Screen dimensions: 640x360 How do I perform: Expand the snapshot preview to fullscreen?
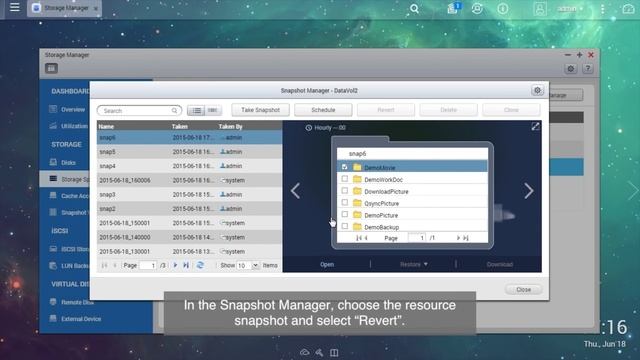[x=535, y=127]
